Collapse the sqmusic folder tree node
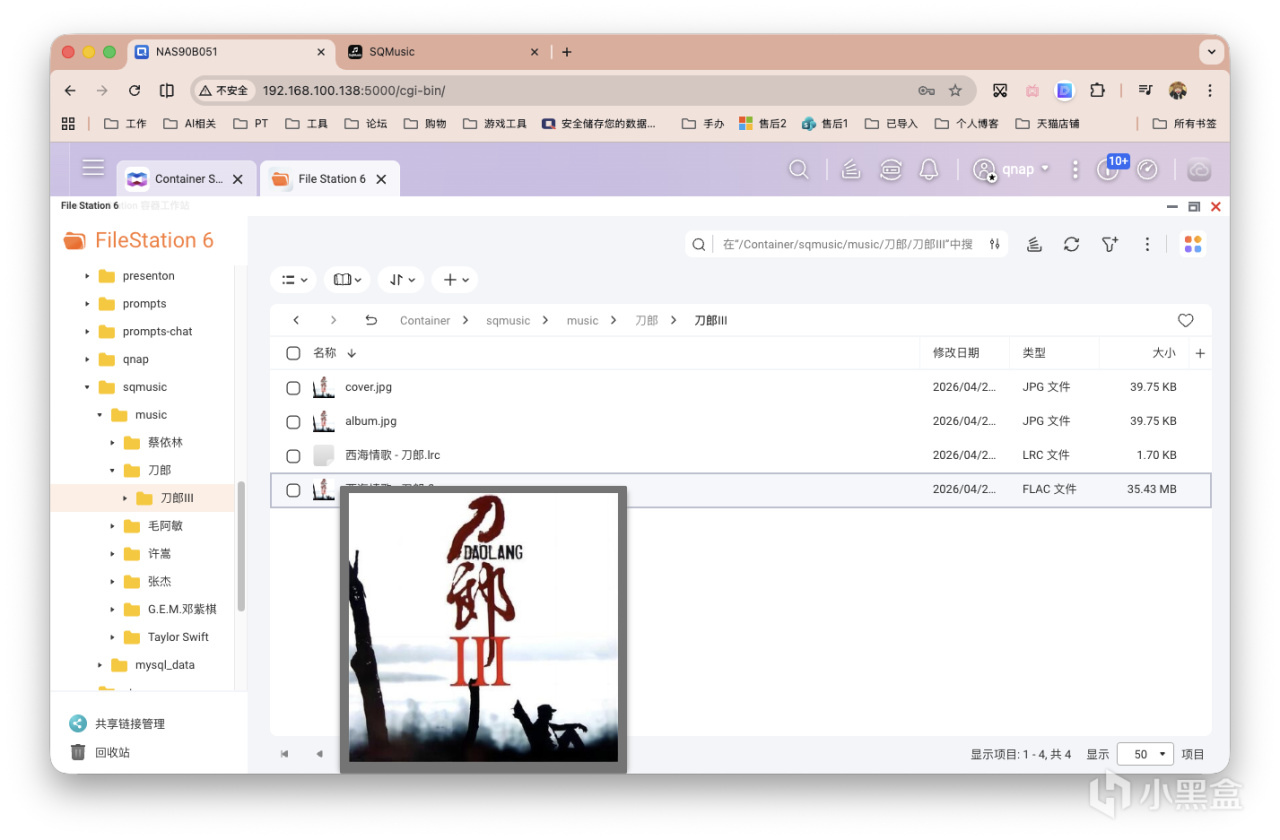This screenshot has height=840, width=1280. click(x=87, y=387)
